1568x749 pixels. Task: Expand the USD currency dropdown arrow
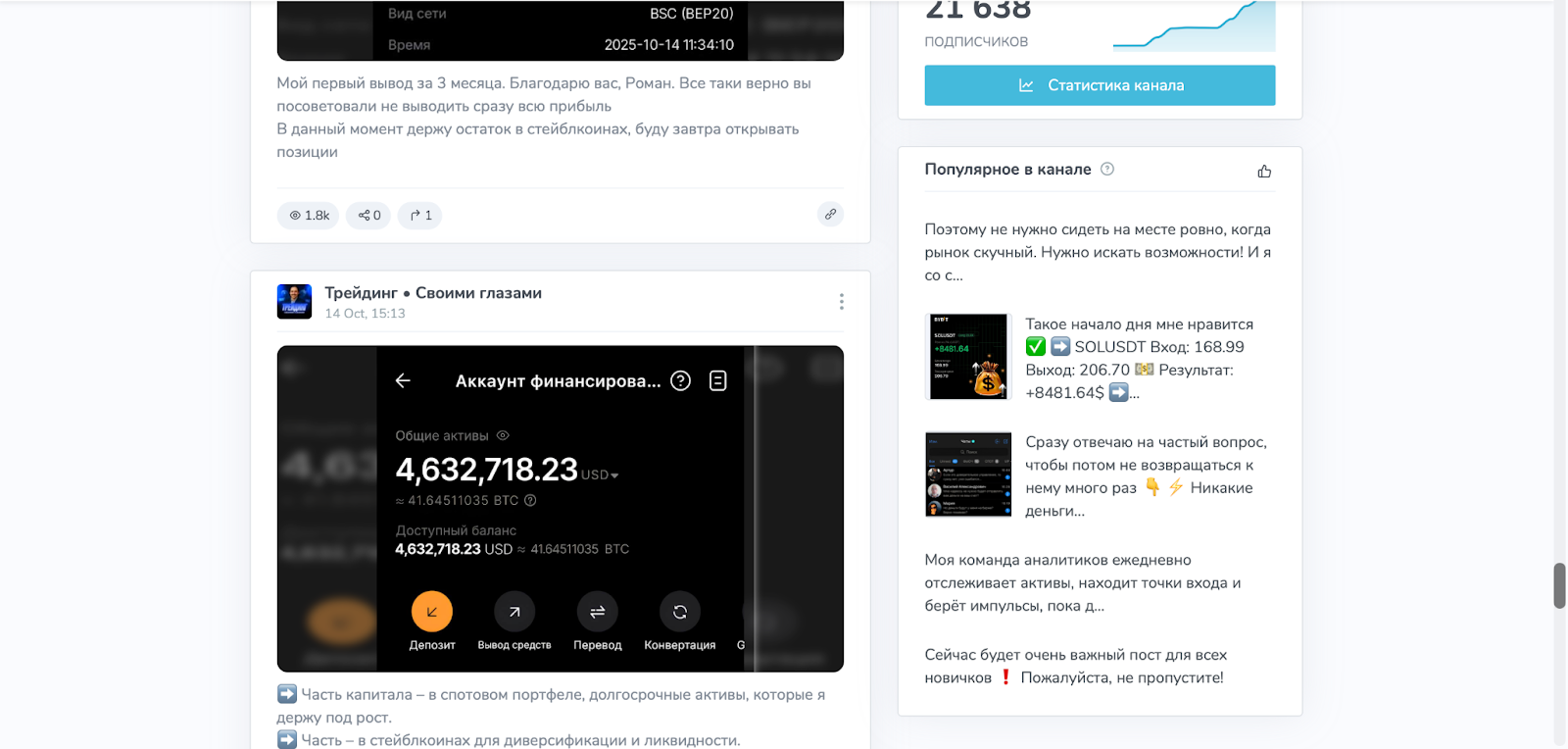point(614,475)
